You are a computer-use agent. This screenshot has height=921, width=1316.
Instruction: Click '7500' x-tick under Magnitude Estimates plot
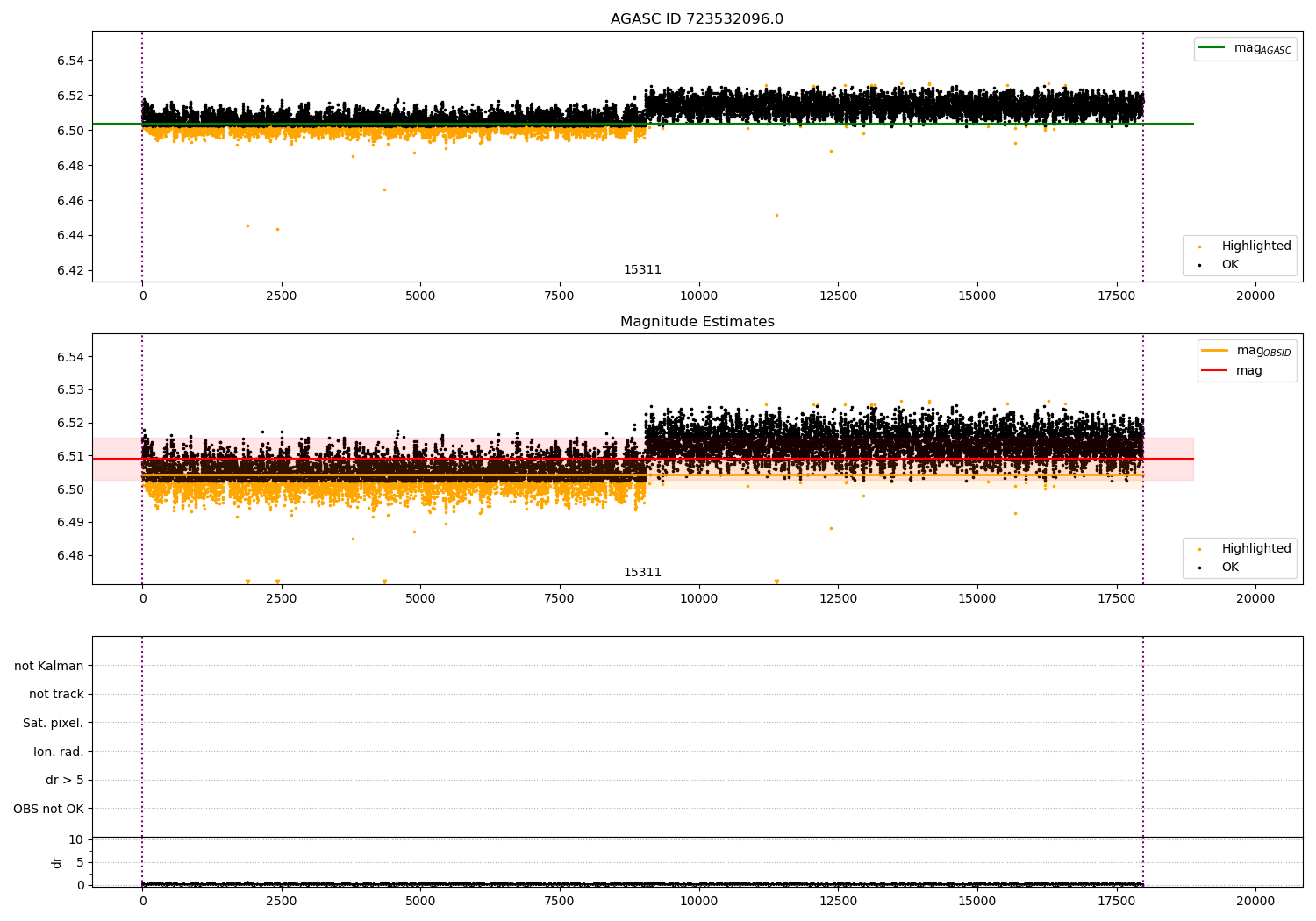point(560,598)
